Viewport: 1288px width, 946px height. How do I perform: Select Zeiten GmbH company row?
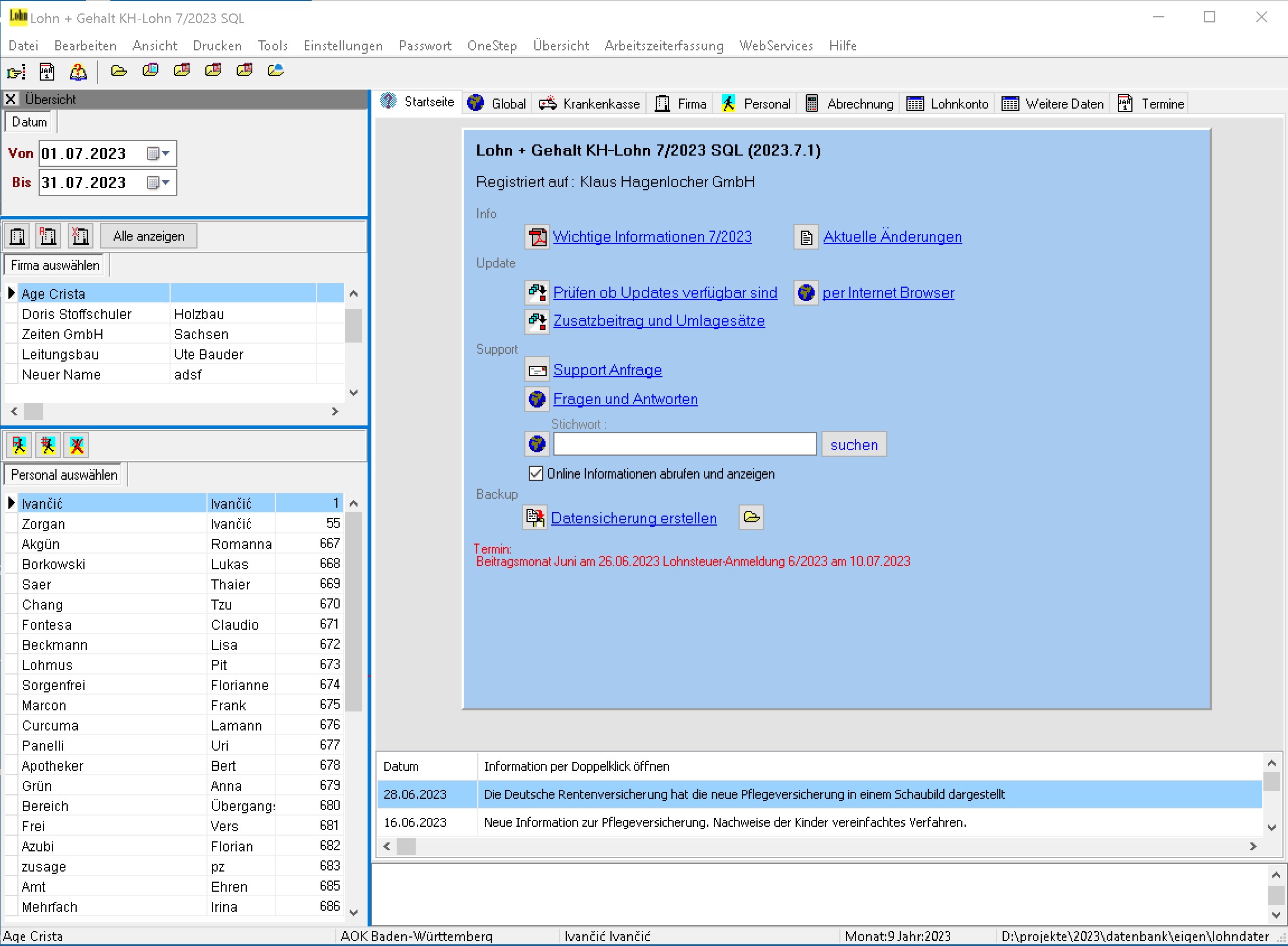coord(175,334)
